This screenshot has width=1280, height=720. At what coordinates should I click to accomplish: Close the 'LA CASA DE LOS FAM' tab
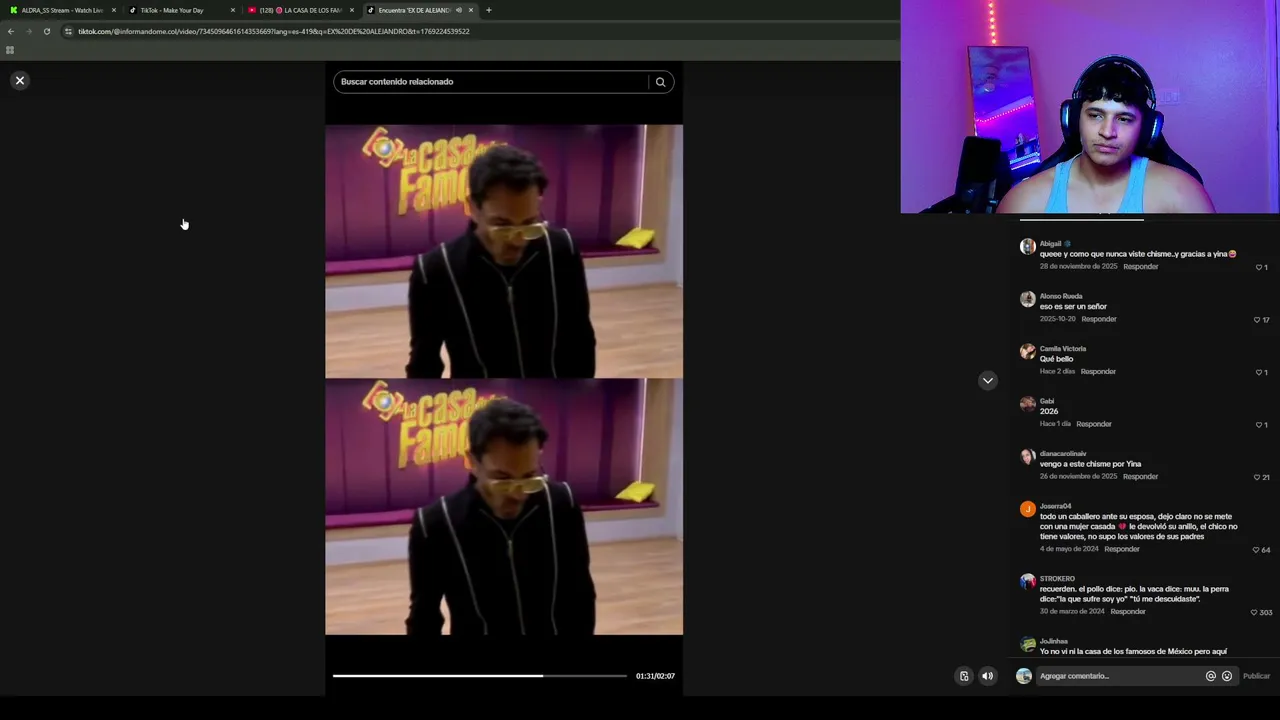coord(351,10)
